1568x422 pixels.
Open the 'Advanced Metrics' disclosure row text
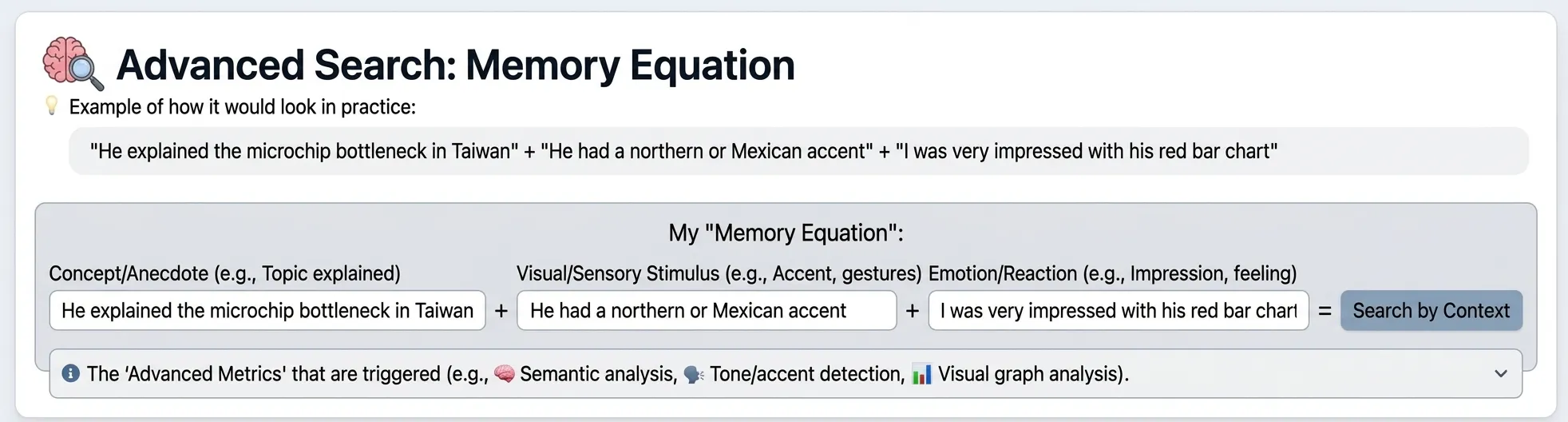608,373
